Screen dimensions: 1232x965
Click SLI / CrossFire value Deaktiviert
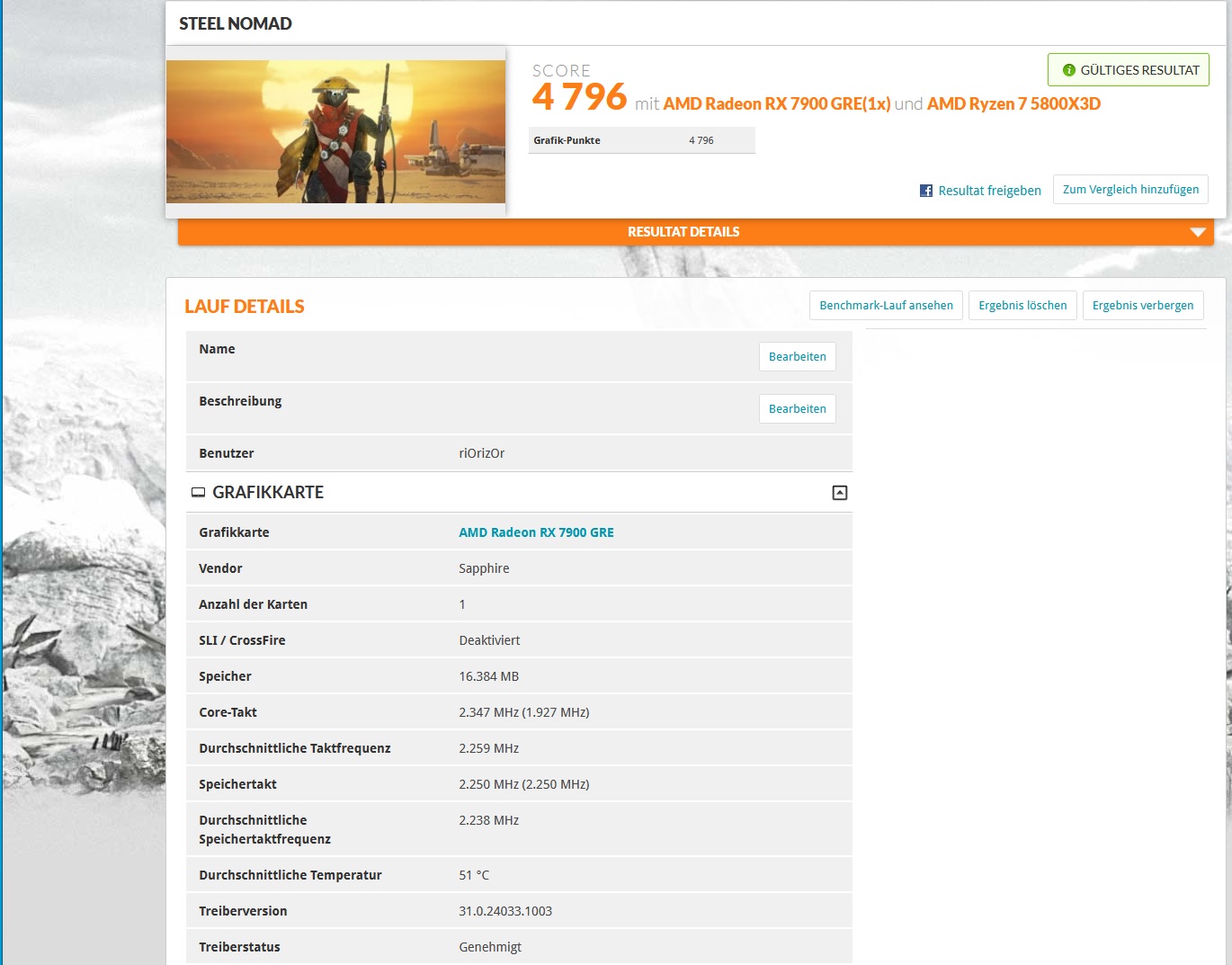(489, 640)
